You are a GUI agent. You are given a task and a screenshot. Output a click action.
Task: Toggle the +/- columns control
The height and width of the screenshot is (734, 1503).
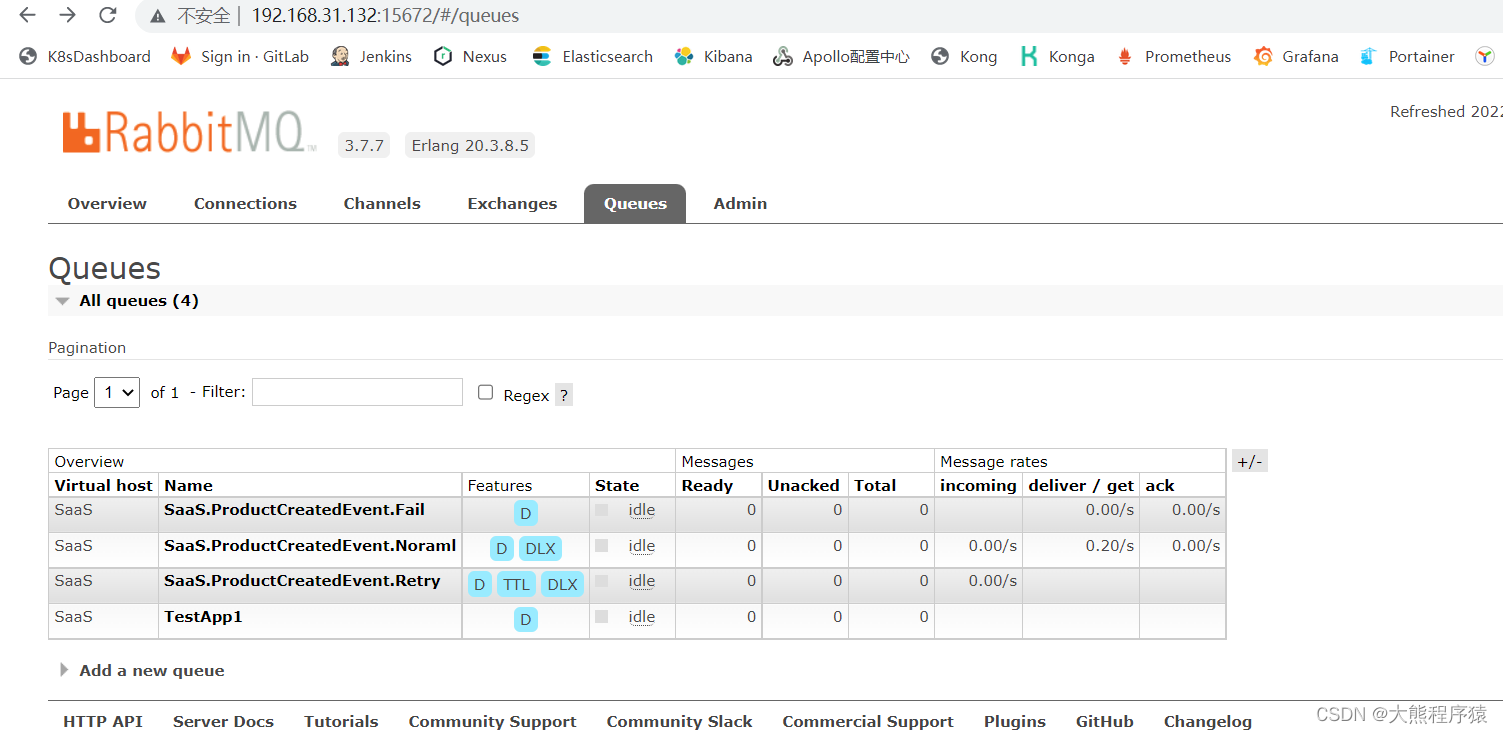click(x=1249, y=460)
